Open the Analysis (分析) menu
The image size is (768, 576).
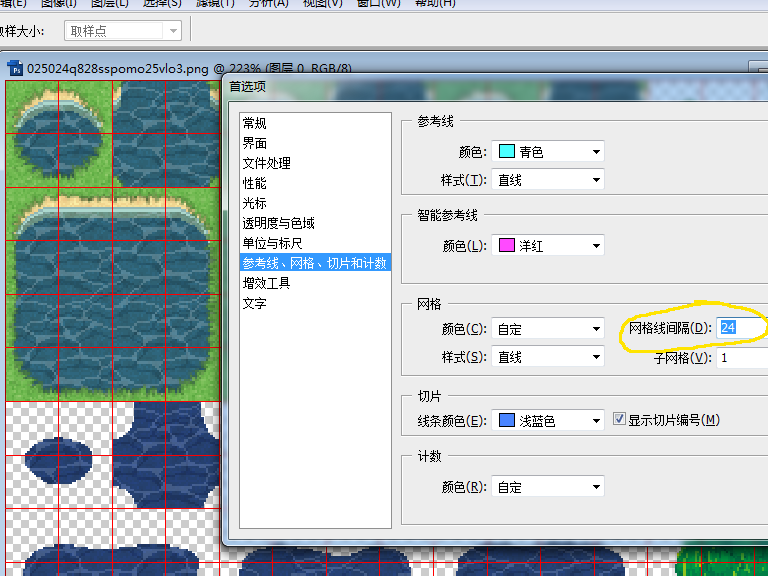[268, 3]
